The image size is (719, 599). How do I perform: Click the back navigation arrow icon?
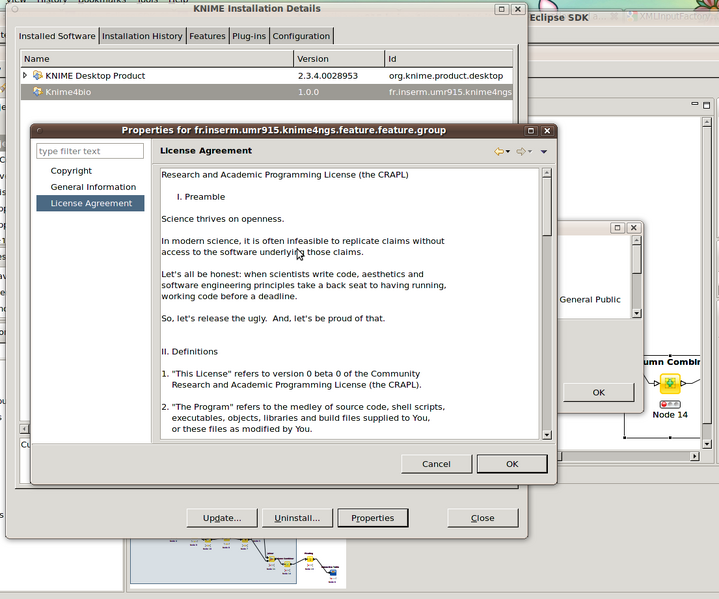pyautogui.click(x=499, y=151)
